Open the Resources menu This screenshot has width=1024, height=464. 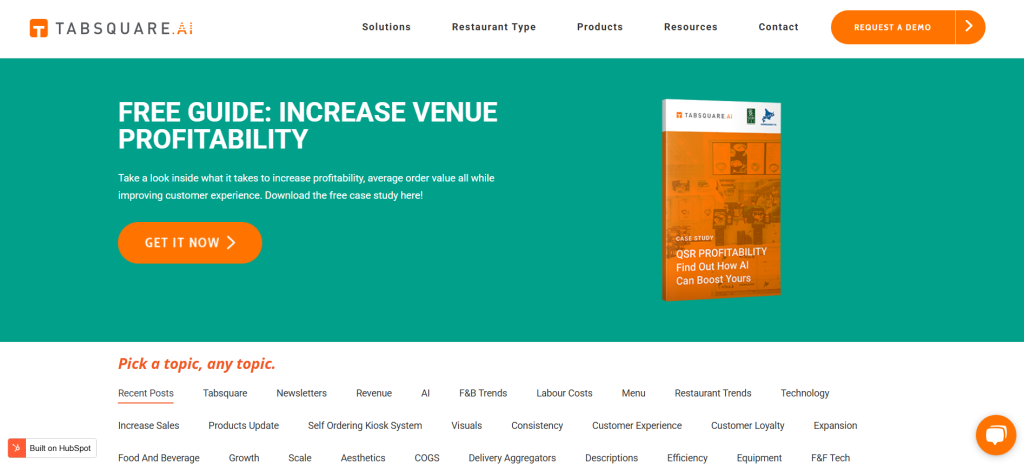pos(690,27)
